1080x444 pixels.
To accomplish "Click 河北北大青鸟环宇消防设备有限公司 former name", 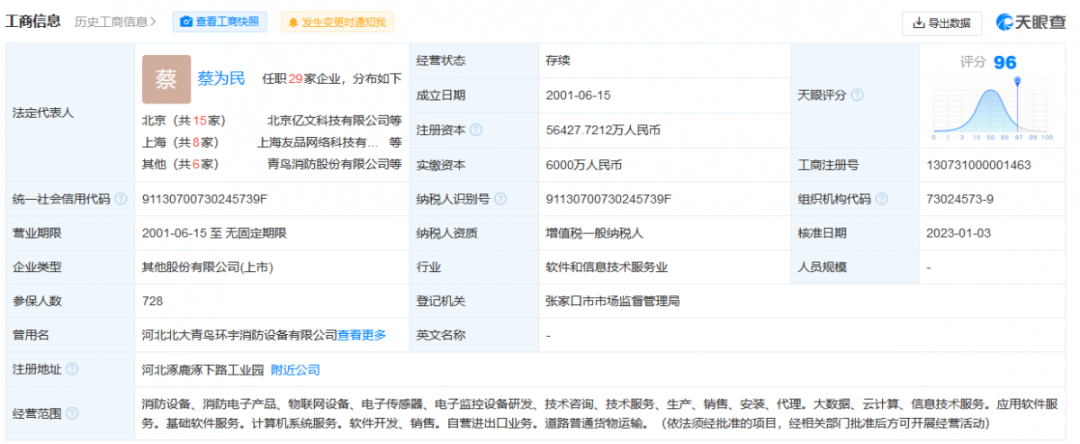I will point(240,335).
